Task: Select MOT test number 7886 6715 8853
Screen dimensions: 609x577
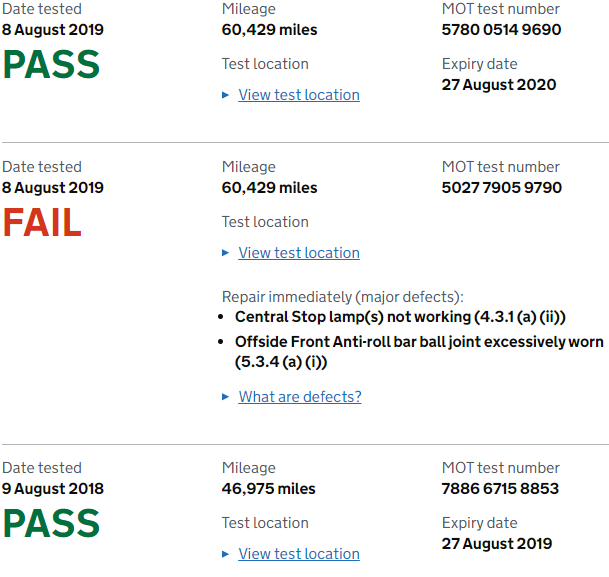Action: point(500,489)
